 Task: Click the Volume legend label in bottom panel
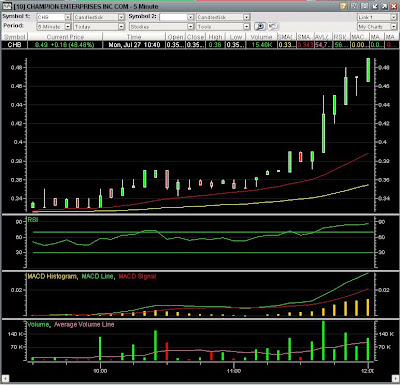(38, 324)
